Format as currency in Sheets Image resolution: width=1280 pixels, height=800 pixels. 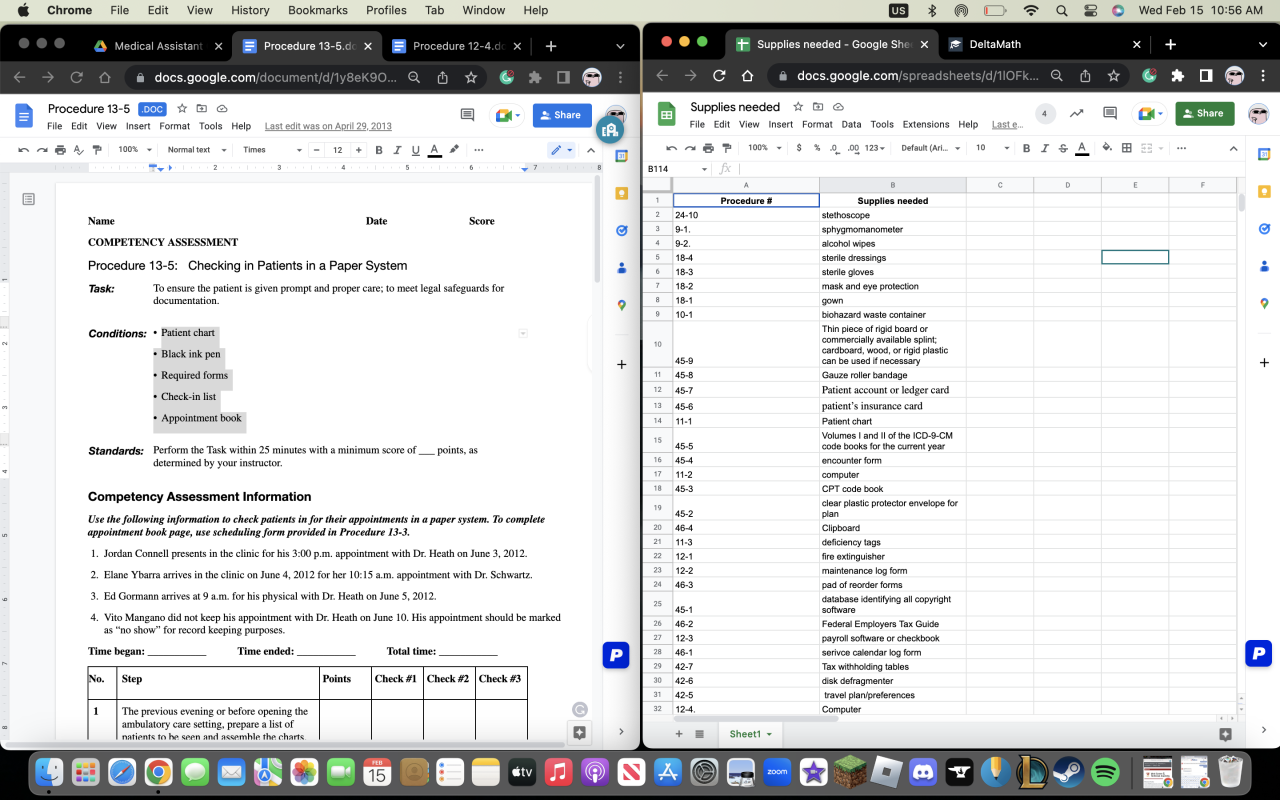pos(798,148)
